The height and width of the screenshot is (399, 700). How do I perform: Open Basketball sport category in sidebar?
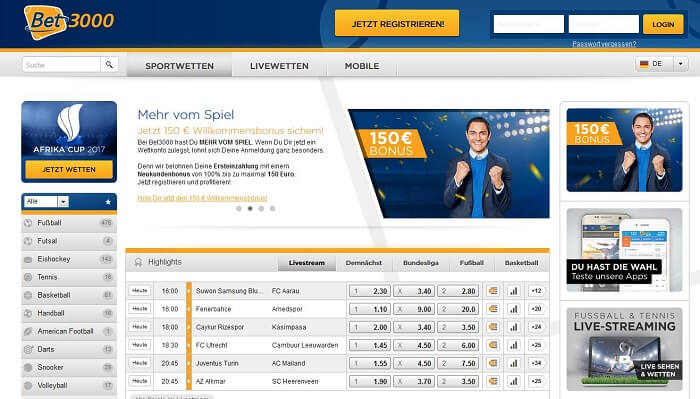pyautogui.click(x=69, y=295)
